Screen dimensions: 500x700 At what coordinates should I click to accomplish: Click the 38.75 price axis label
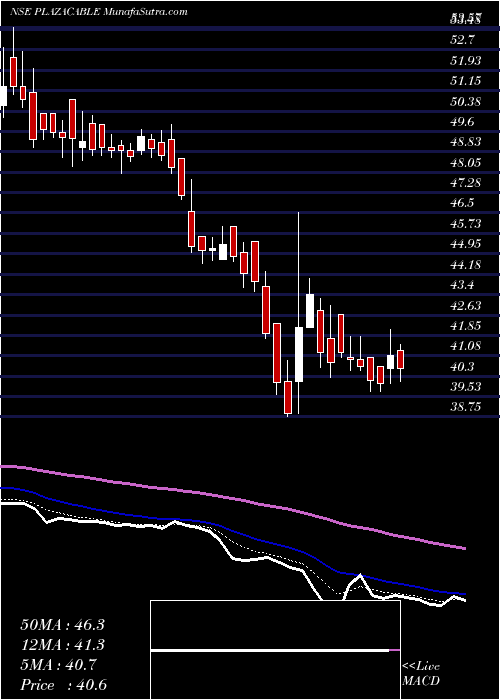pos(466,407)
